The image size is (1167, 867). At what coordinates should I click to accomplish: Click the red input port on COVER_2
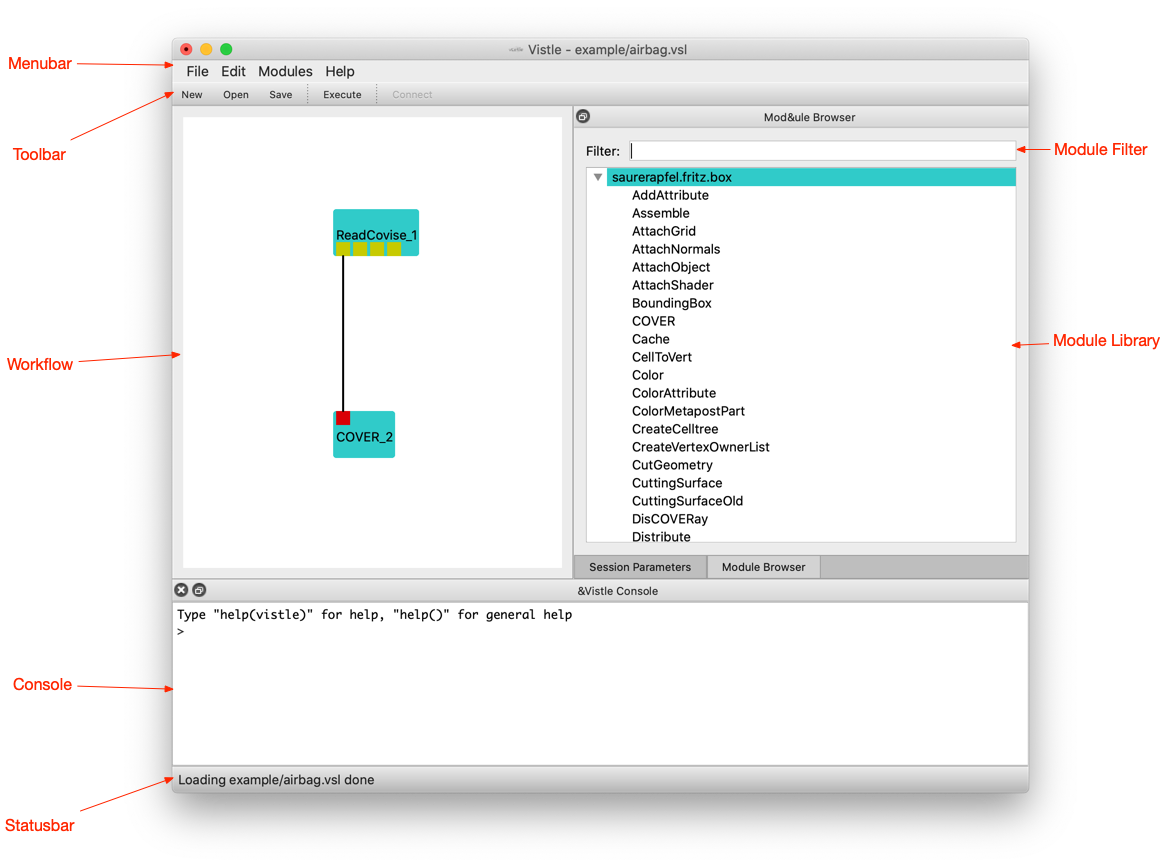343,418
